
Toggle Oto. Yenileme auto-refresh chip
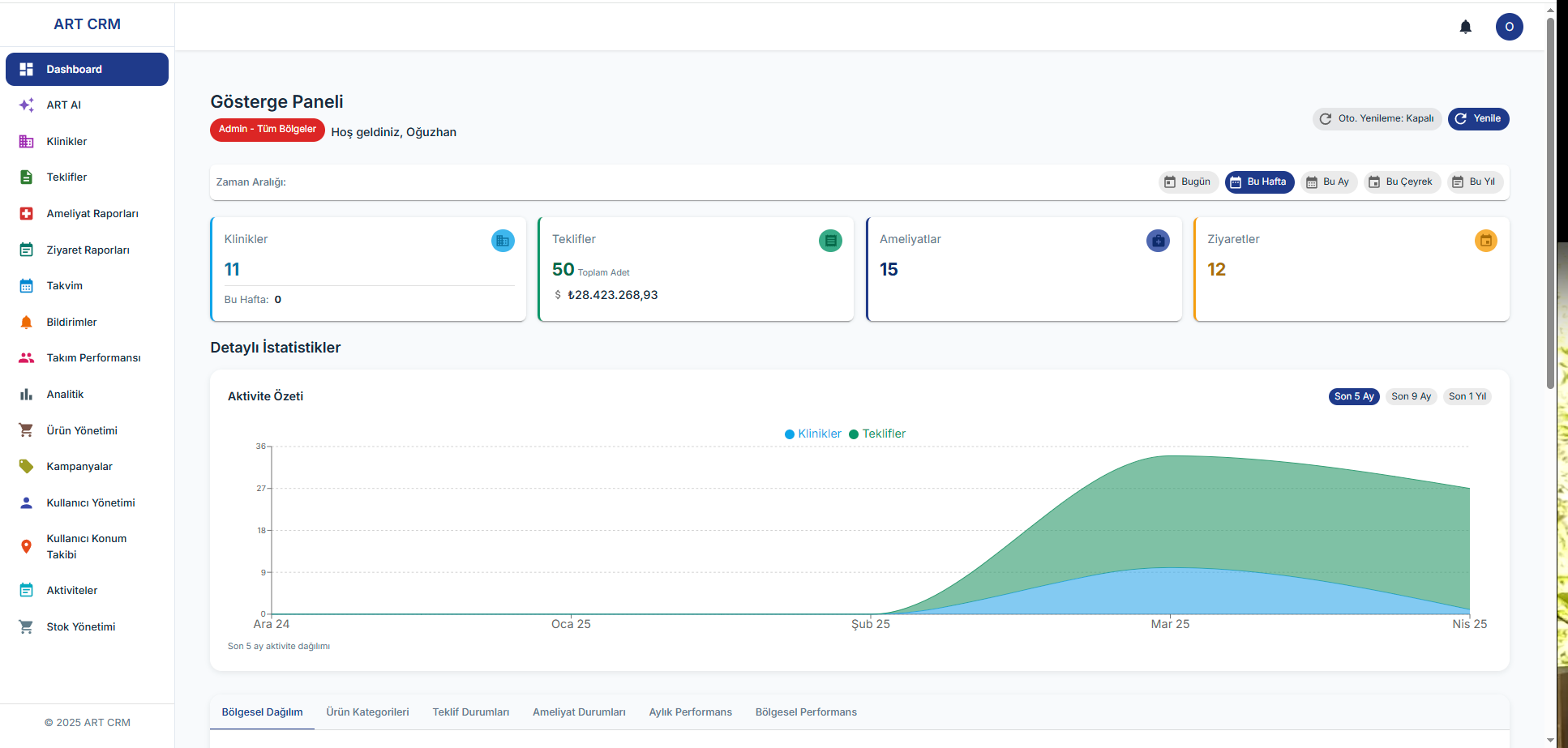(x=1377, y=119)
